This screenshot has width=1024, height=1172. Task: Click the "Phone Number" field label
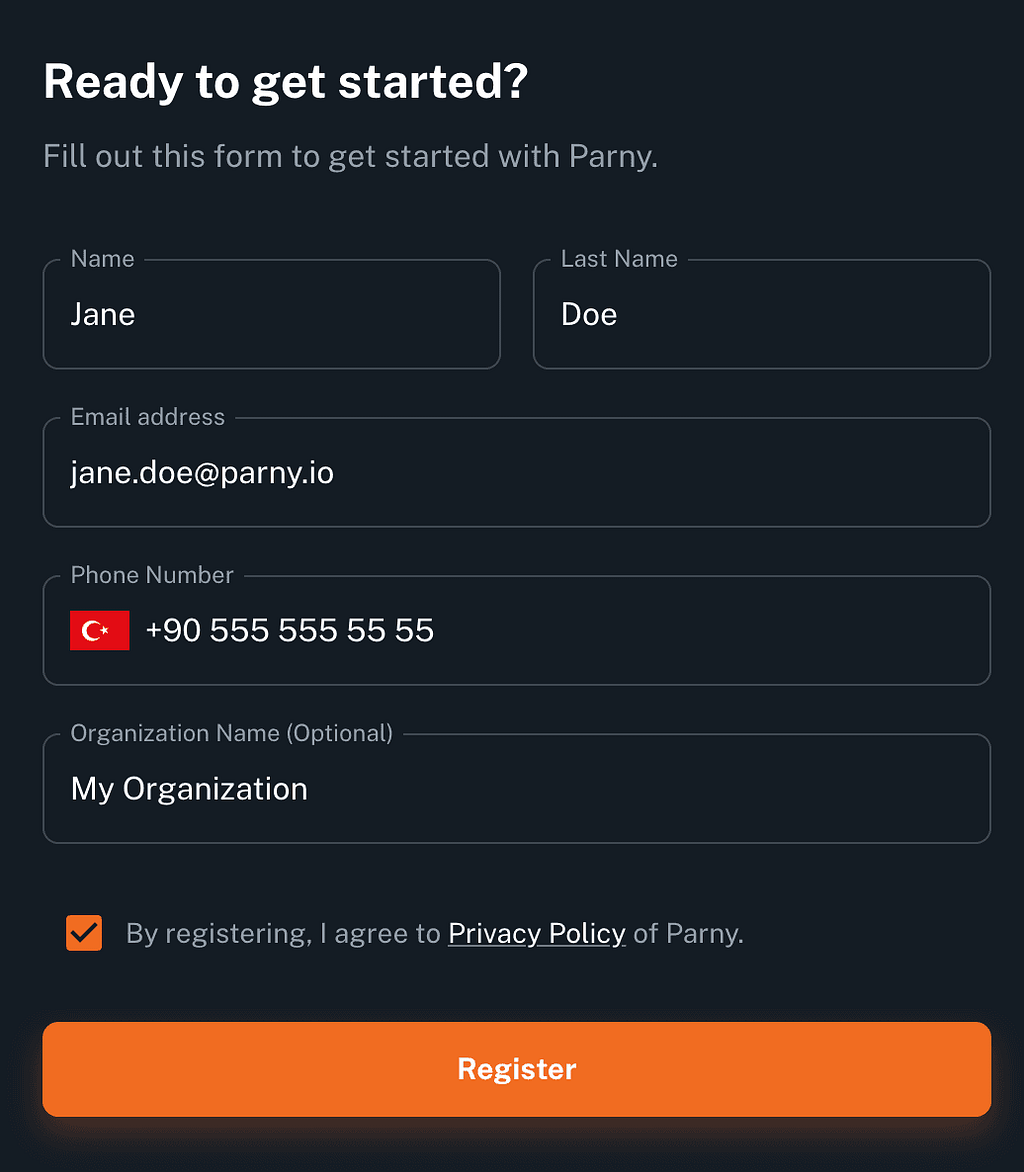coord(152,575)
